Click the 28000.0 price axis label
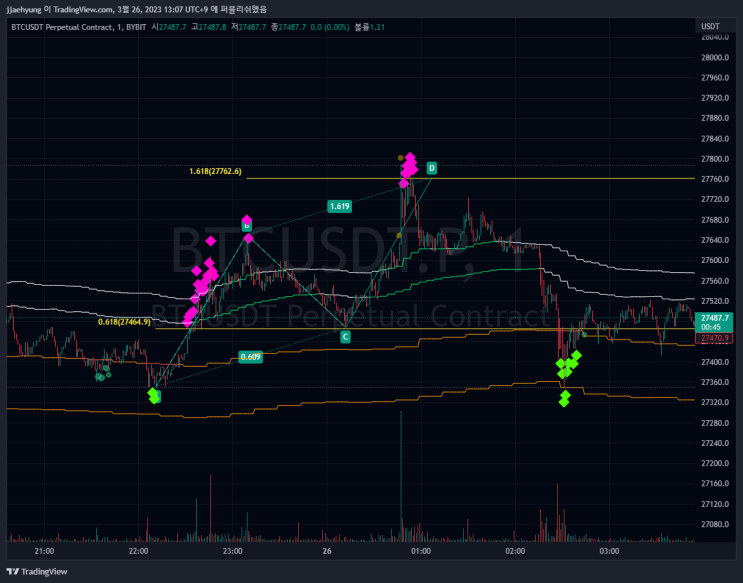This screenshot has width=743, height=583. tap(715, 57)
